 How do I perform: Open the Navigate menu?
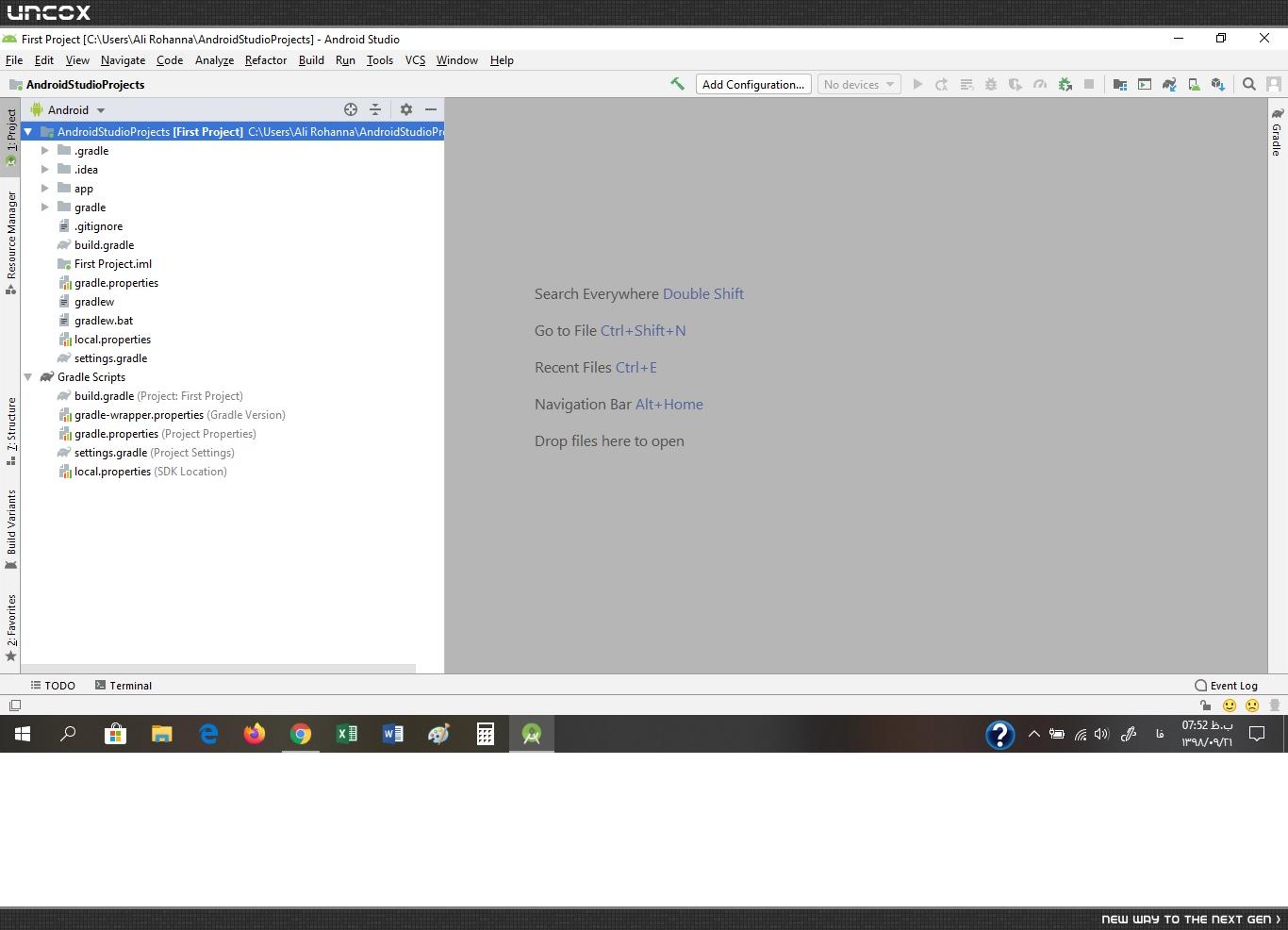click(123, 59)
